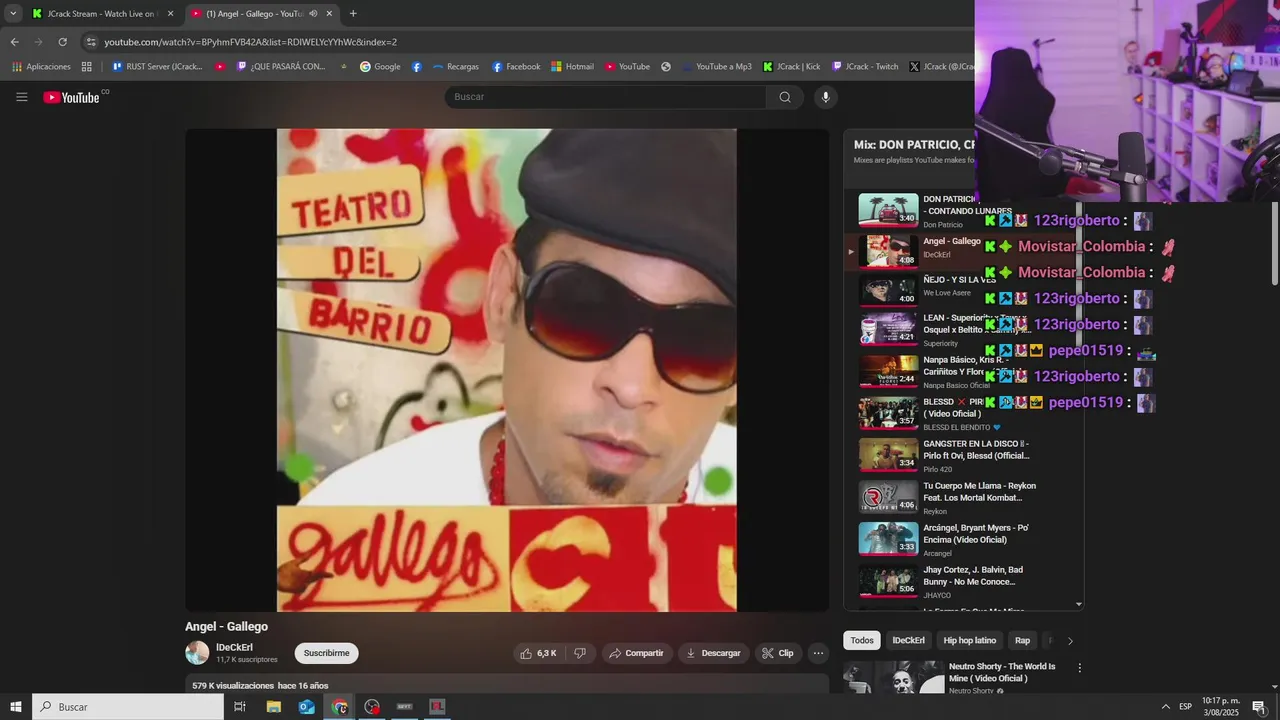
Task: Reload the page with browser refresh icon
Action: [x=62, y=42]
